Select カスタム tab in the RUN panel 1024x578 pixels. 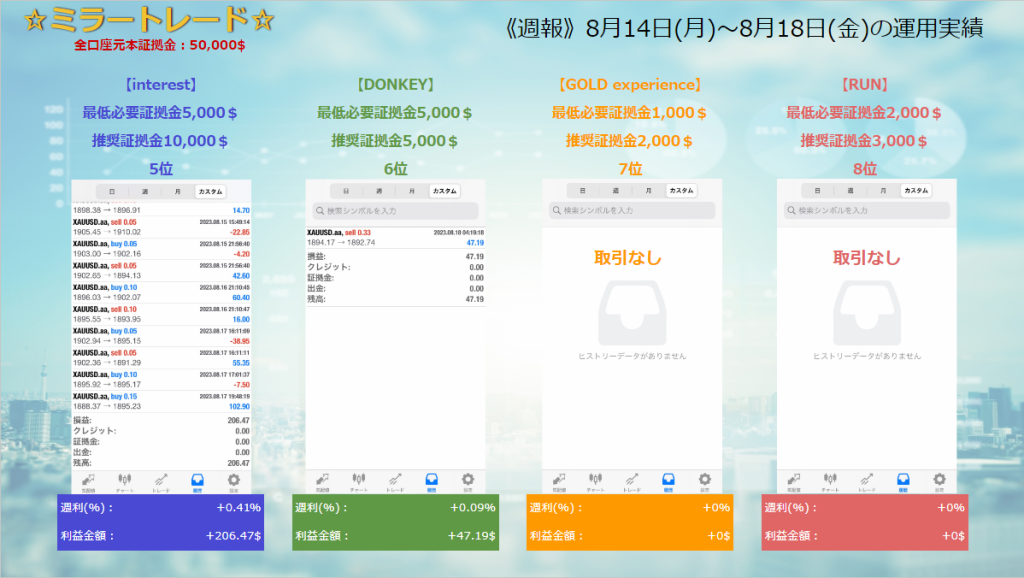[915, 191]
